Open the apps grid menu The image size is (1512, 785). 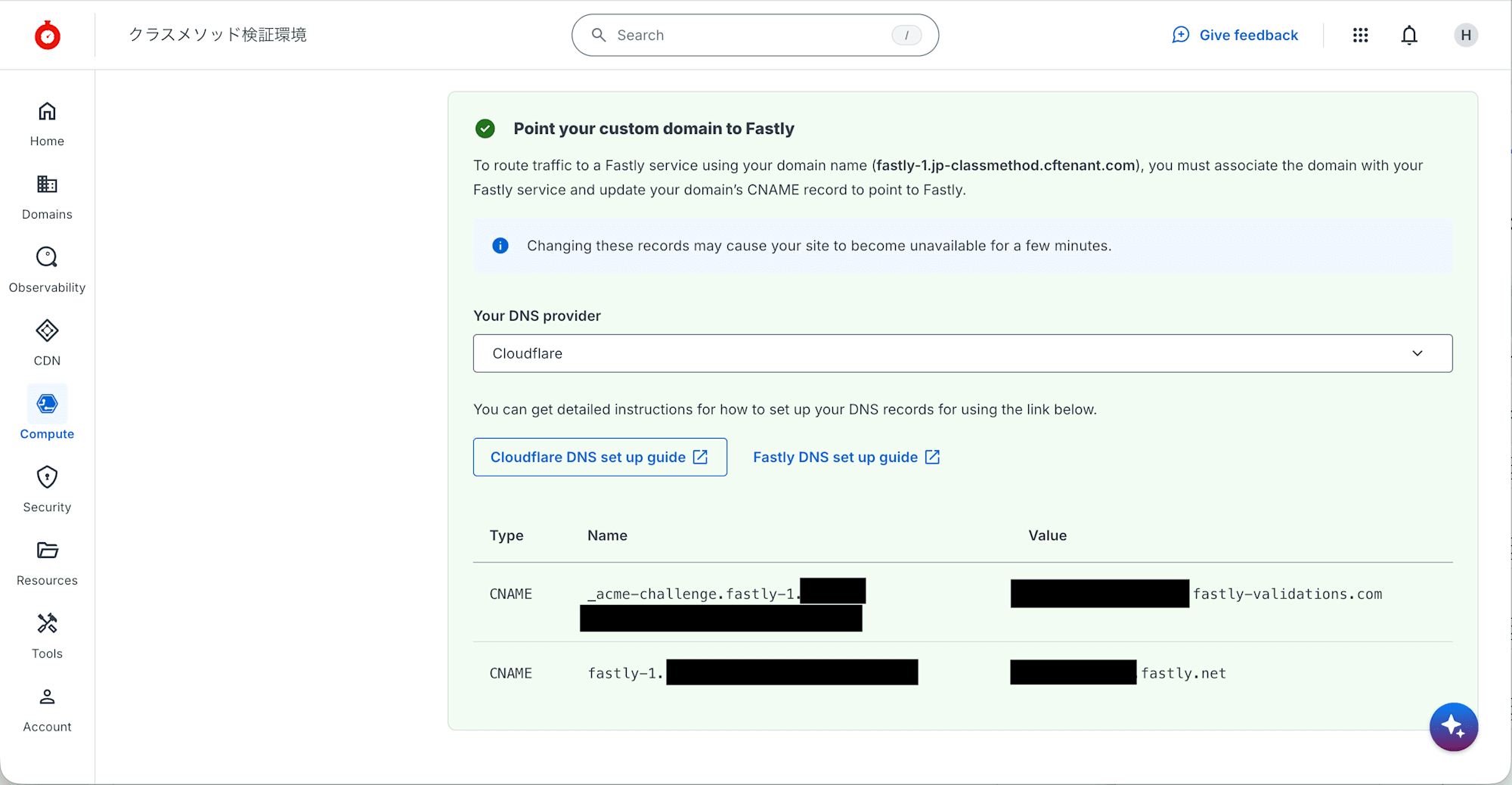click(x=1360, y=36)
